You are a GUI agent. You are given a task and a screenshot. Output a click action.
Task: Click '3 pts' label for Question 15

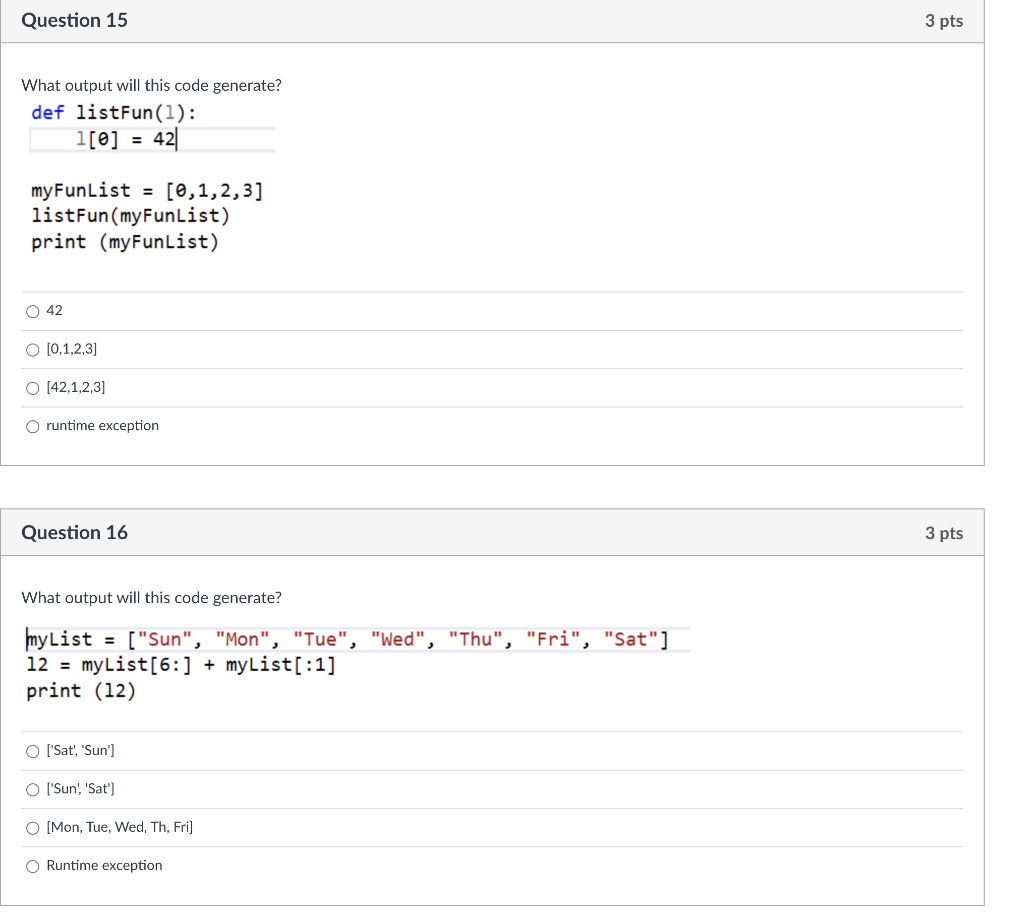943,20
